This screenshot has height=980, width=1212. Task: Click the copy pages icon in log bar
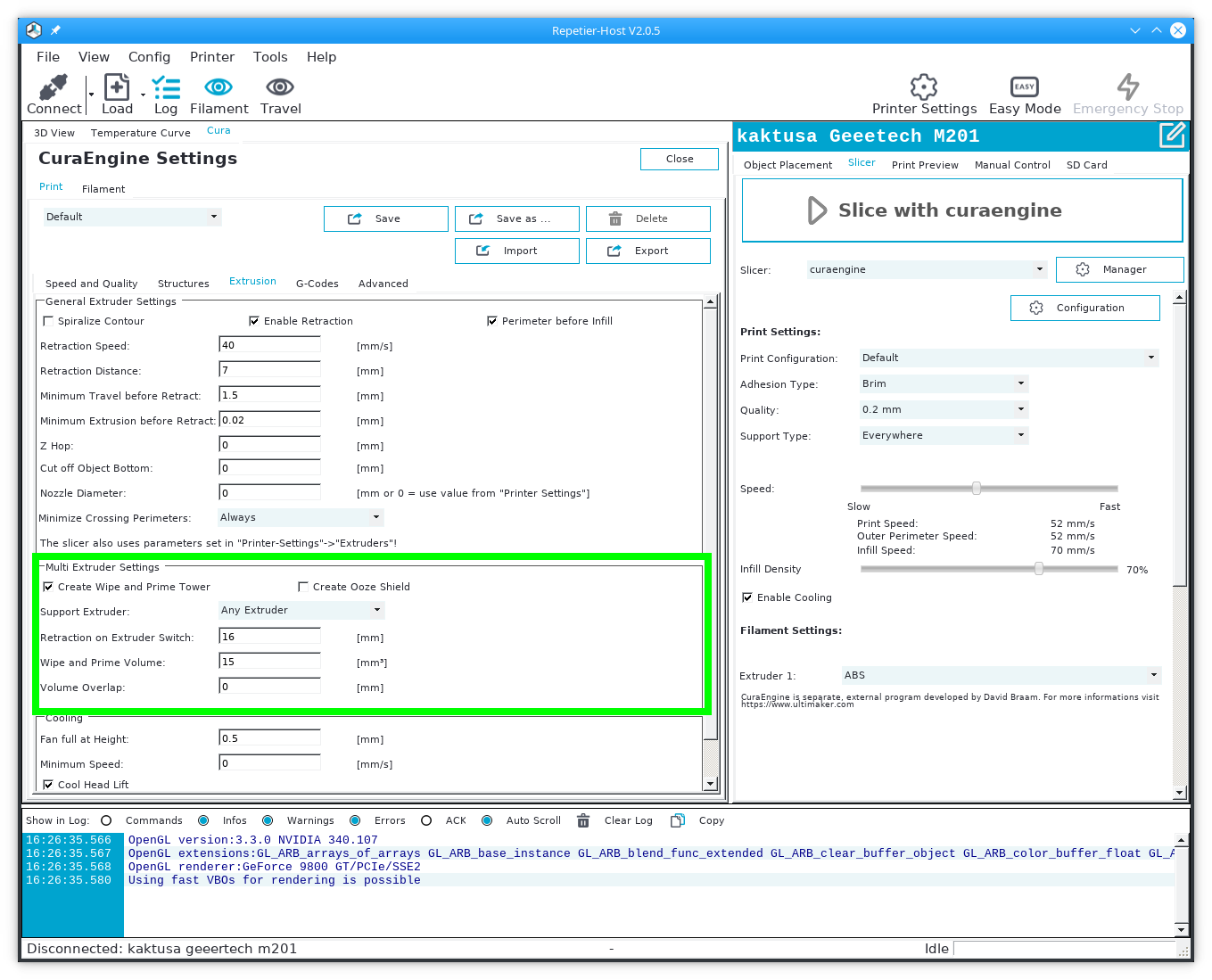point(678,820)
